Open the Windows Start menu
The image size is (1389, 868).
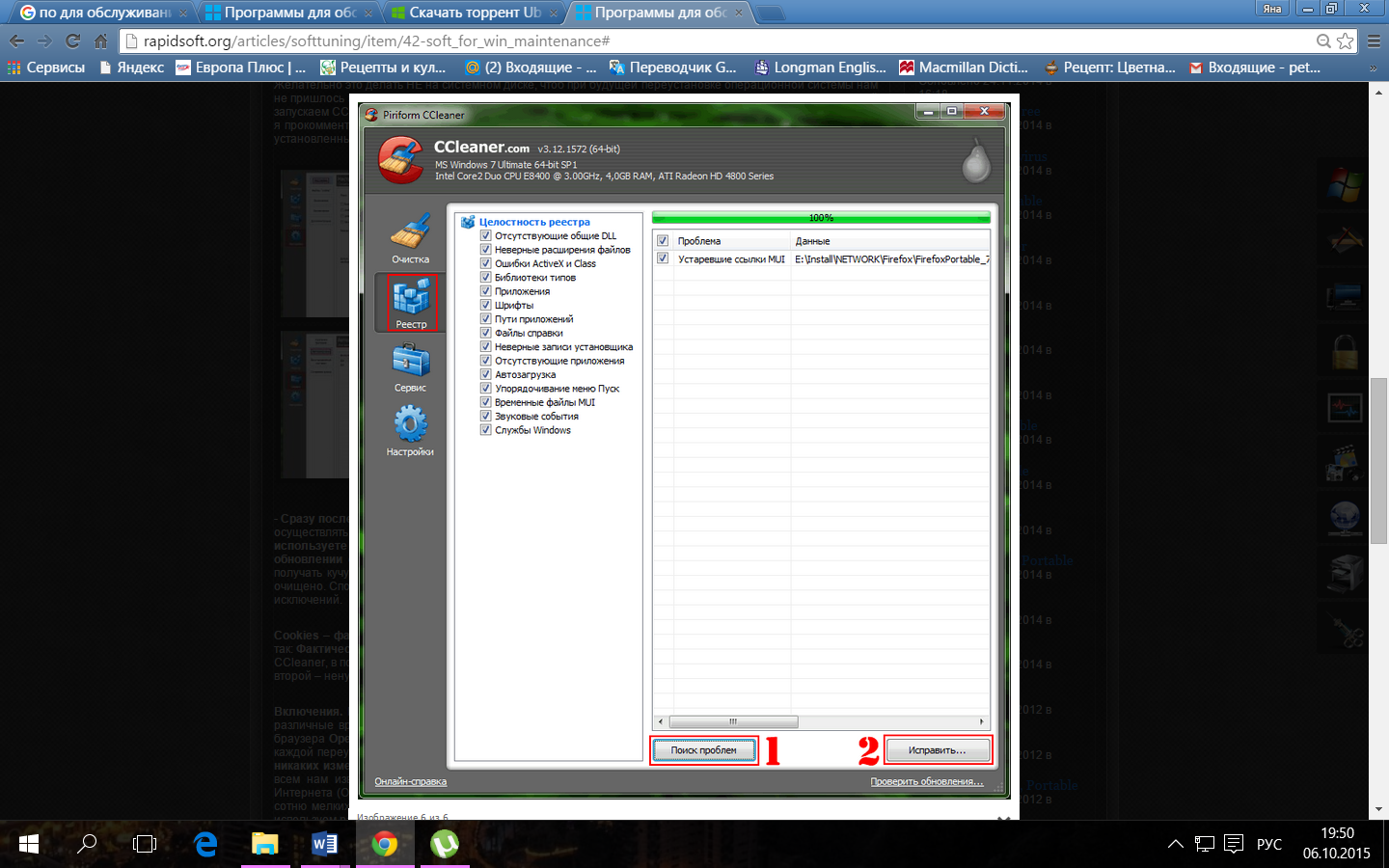(x=29, y=844)
